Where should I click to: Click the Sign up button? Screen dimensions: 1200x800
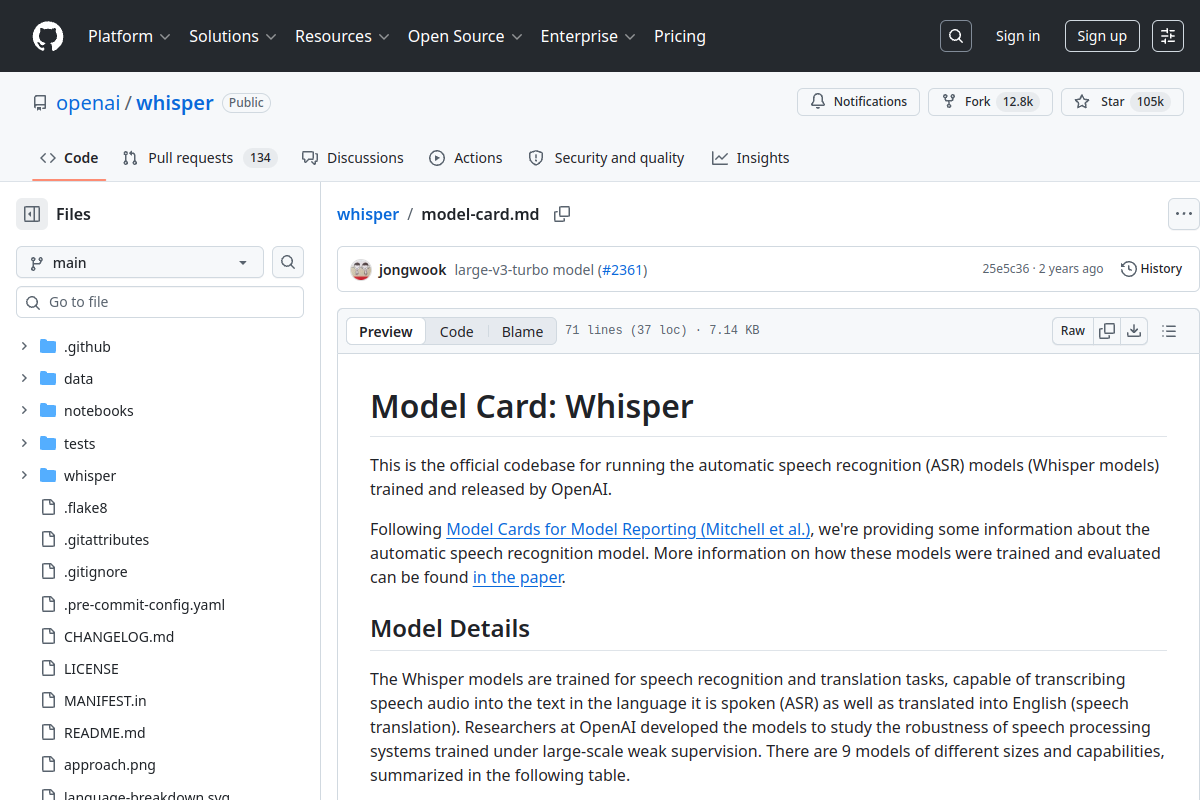click(1102, 36)
